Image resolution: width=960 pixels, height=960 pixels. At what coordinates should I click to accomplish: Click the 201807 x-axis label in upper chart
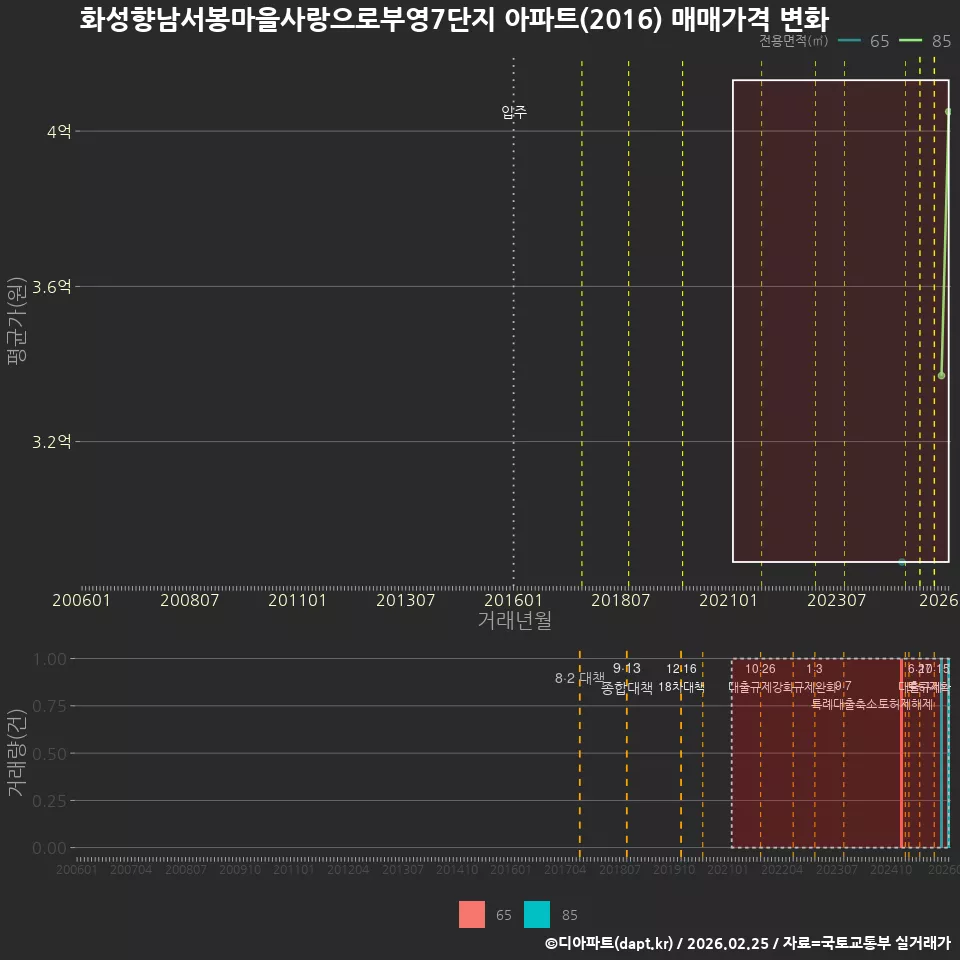tap(620, 600)
